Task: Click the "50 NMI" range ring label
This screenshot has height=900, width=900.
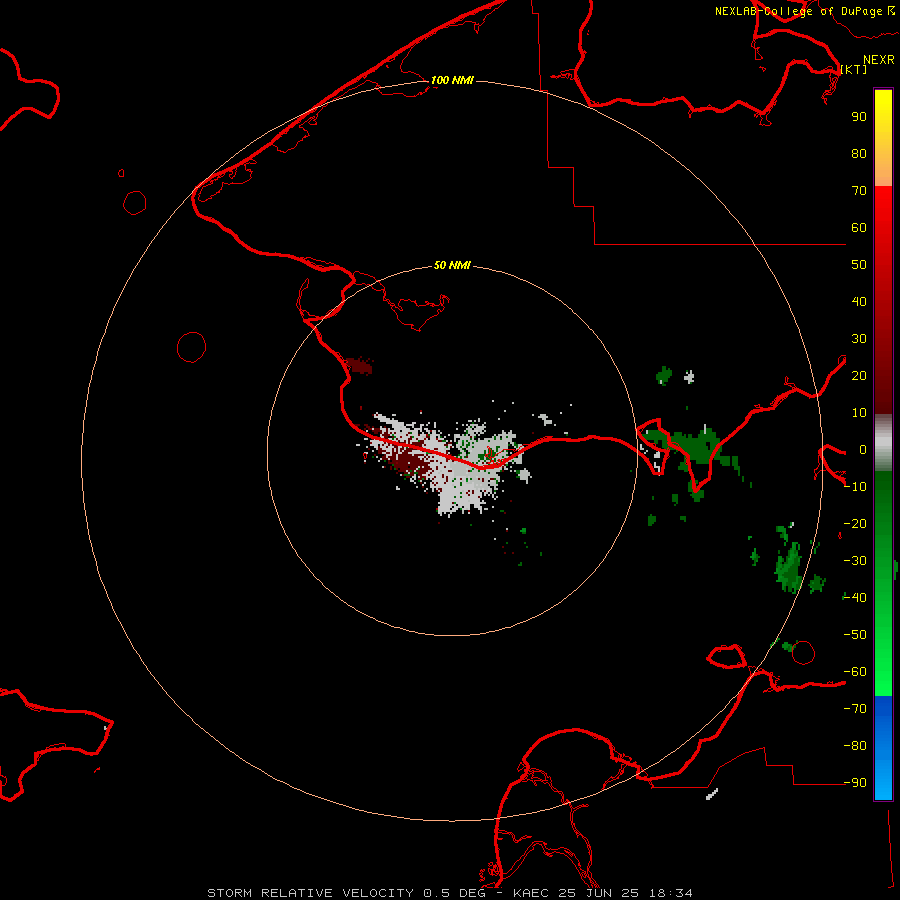Action: pyautogui.click(x=452, y=265)
